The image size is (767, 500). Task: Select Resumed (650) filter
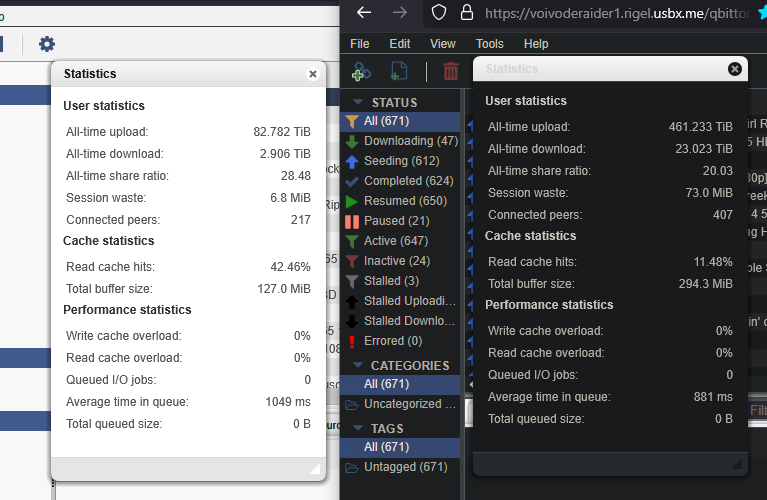click(x=400, y=202)
